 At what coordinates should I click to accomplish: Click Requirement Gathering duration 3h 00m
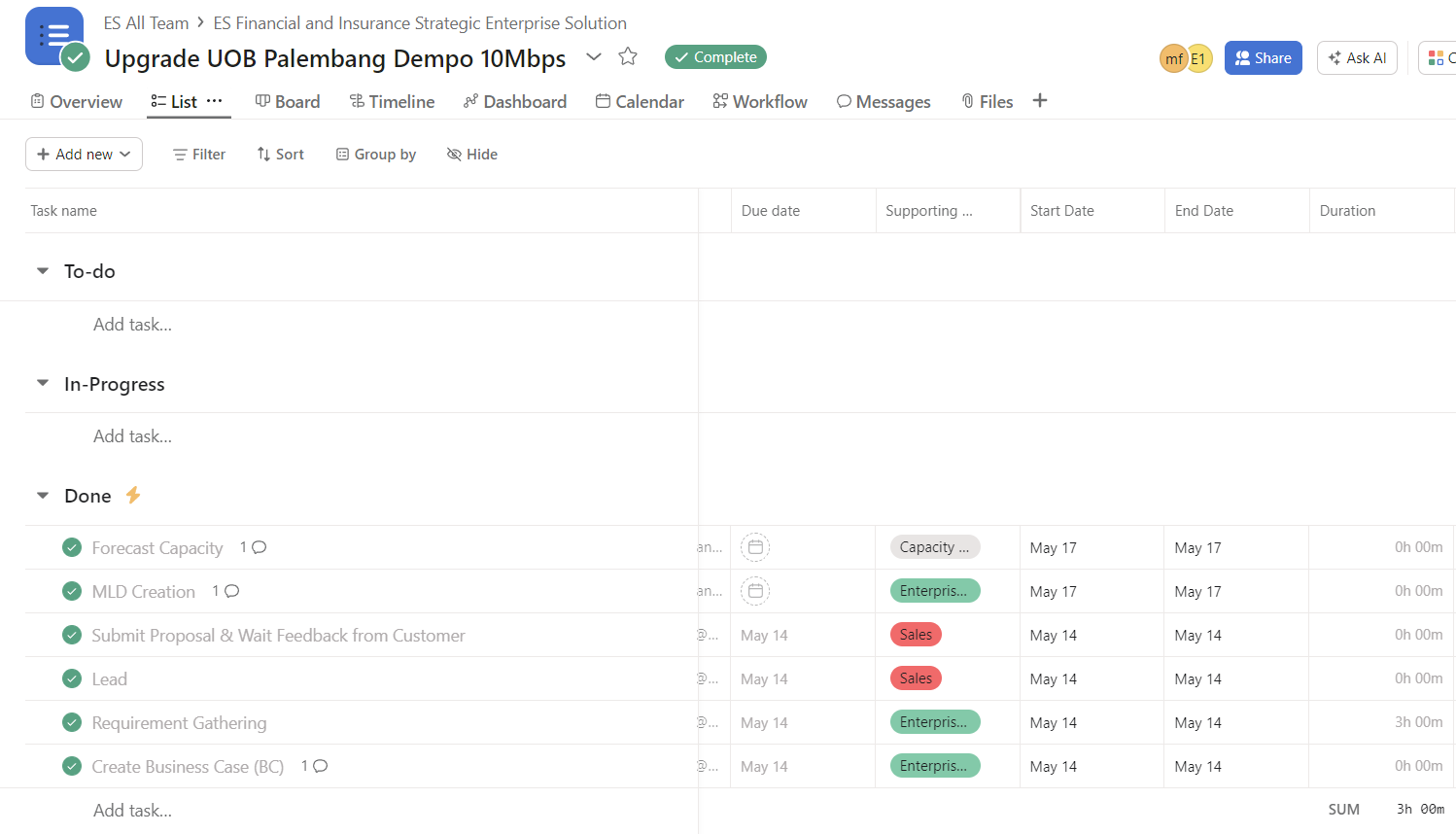tap(1418, 722)
